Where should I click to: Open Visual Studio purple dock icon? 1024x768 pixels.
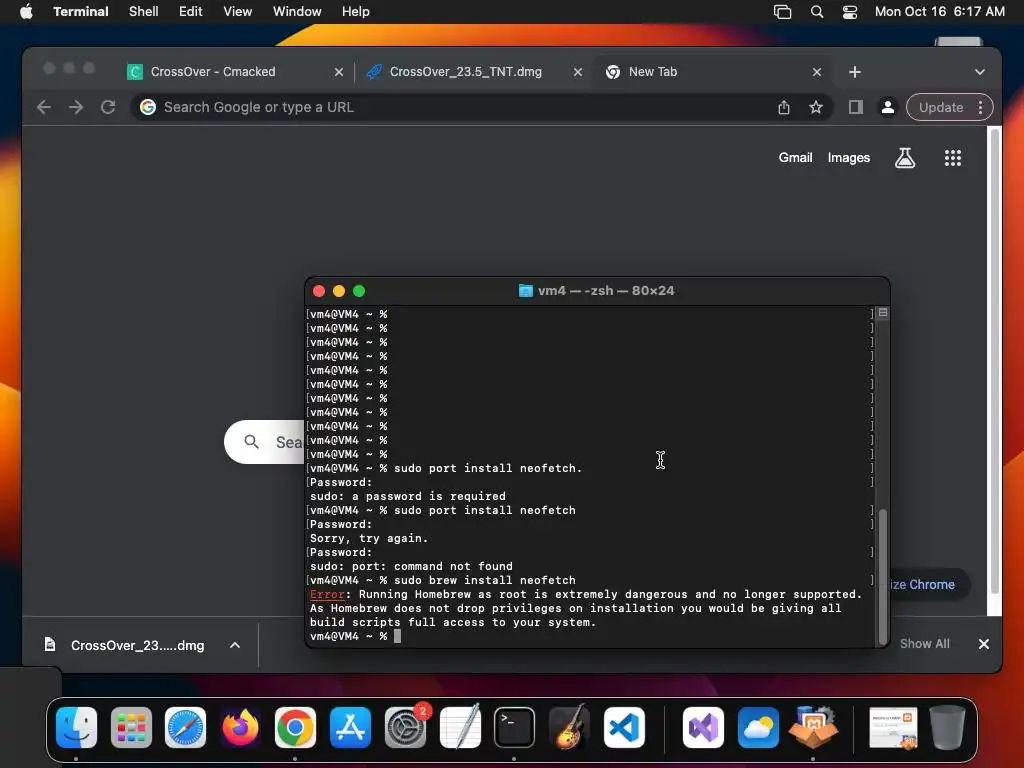[703, 727]
